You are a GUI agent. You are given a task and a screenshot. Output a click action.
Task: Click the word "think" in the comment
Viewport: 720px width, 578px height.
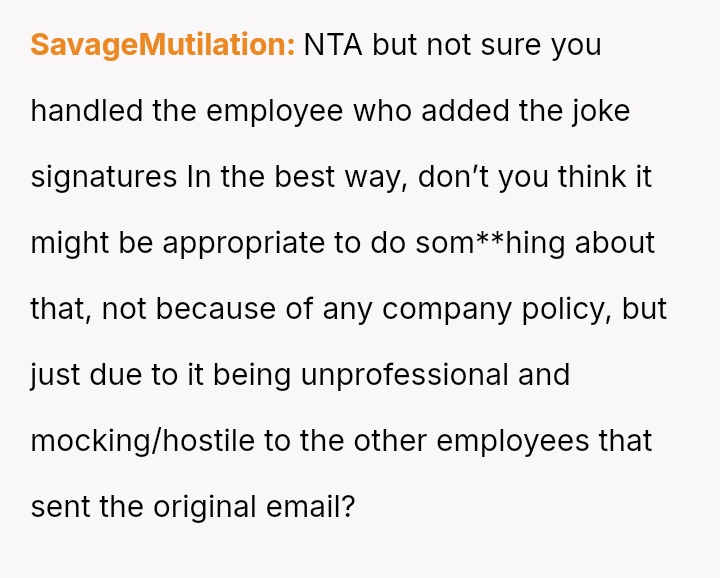coord(585,177)
